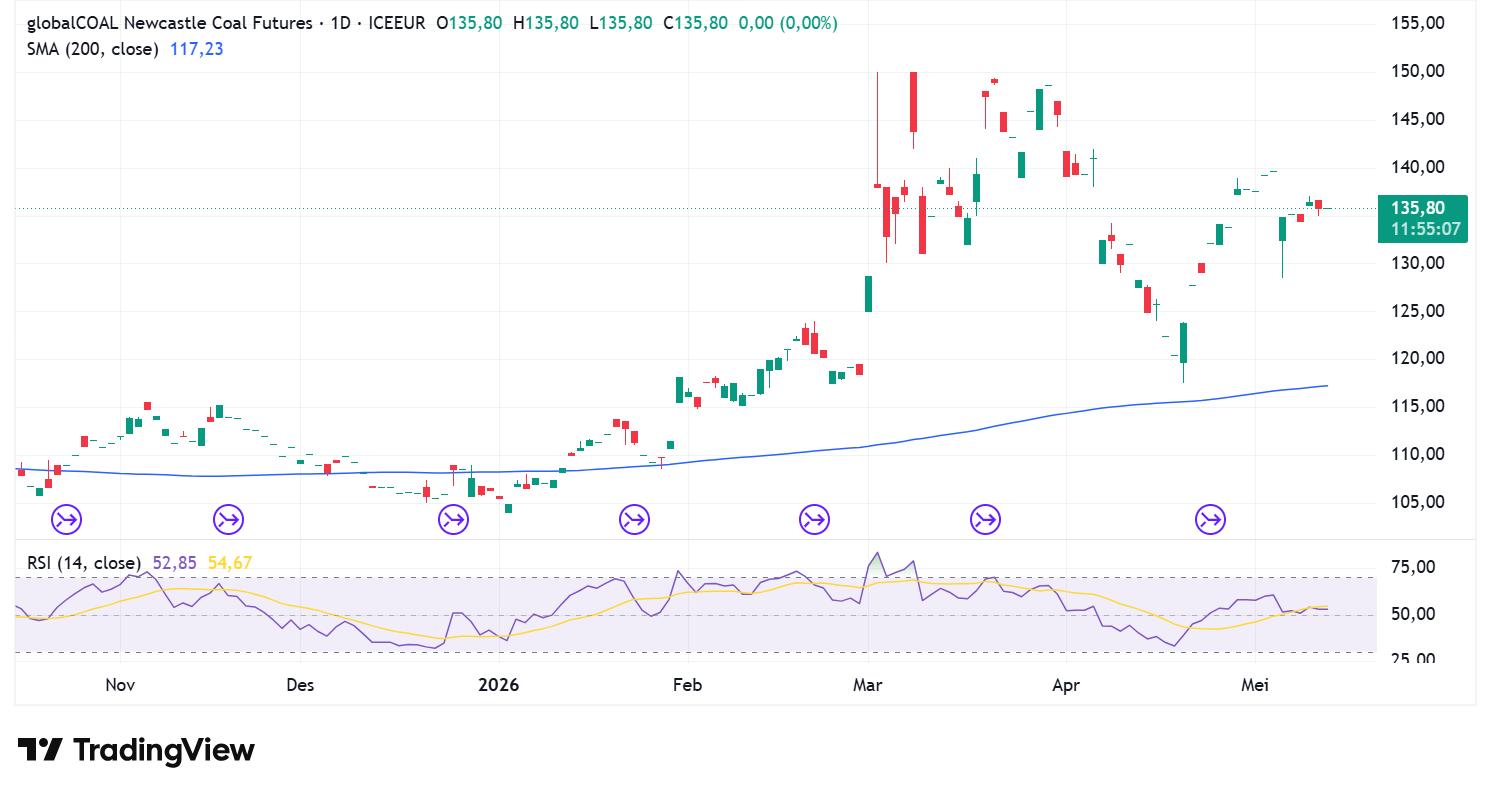The image size is (1491, 795).
Task: Click the 150,00 level on price axis
Action: (x=1417, y=71)
